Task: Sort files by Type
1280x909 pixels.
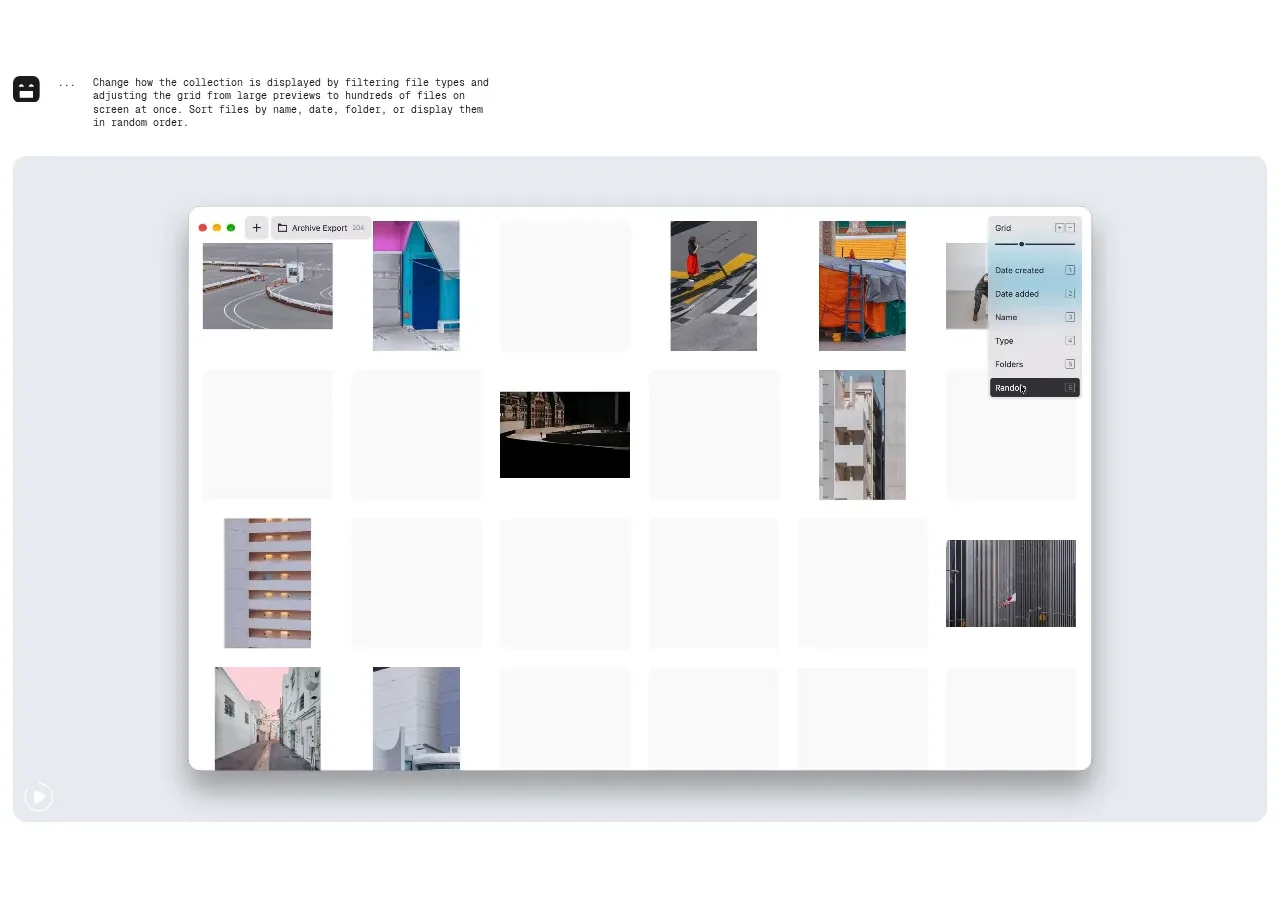Action: pyautogui.click(x=1034, y=341)
